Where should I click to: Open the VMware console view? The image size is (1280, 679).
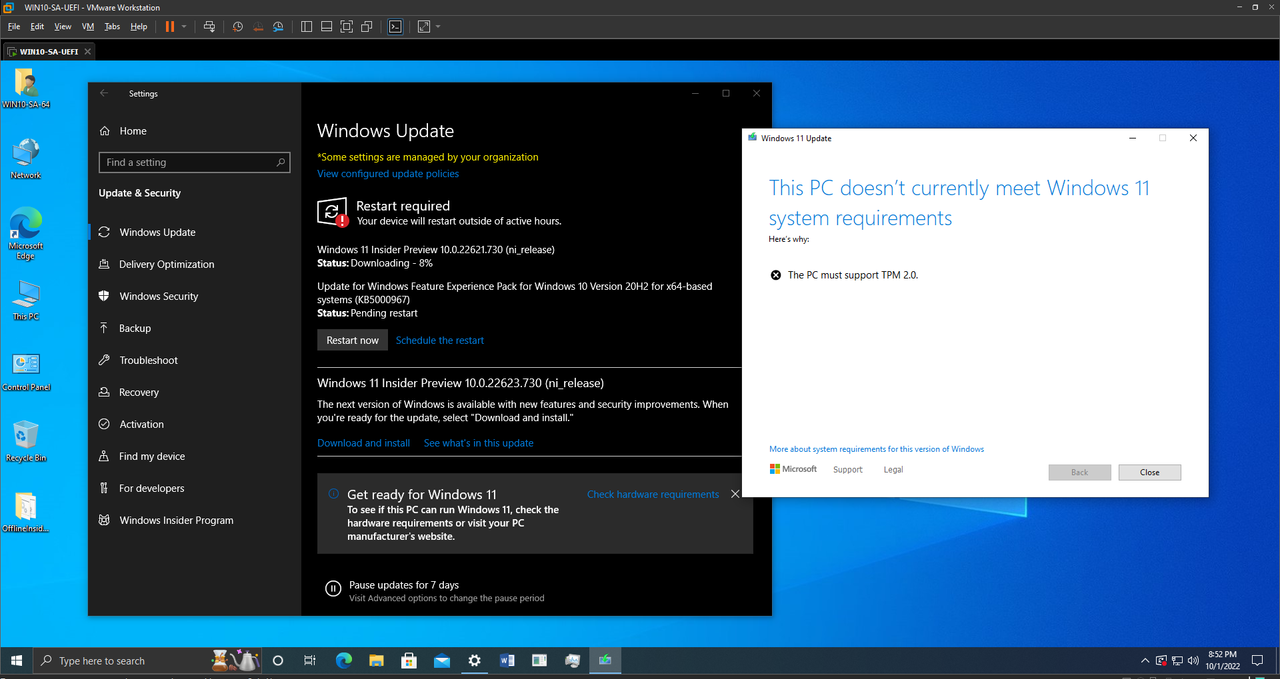(395, 27)
